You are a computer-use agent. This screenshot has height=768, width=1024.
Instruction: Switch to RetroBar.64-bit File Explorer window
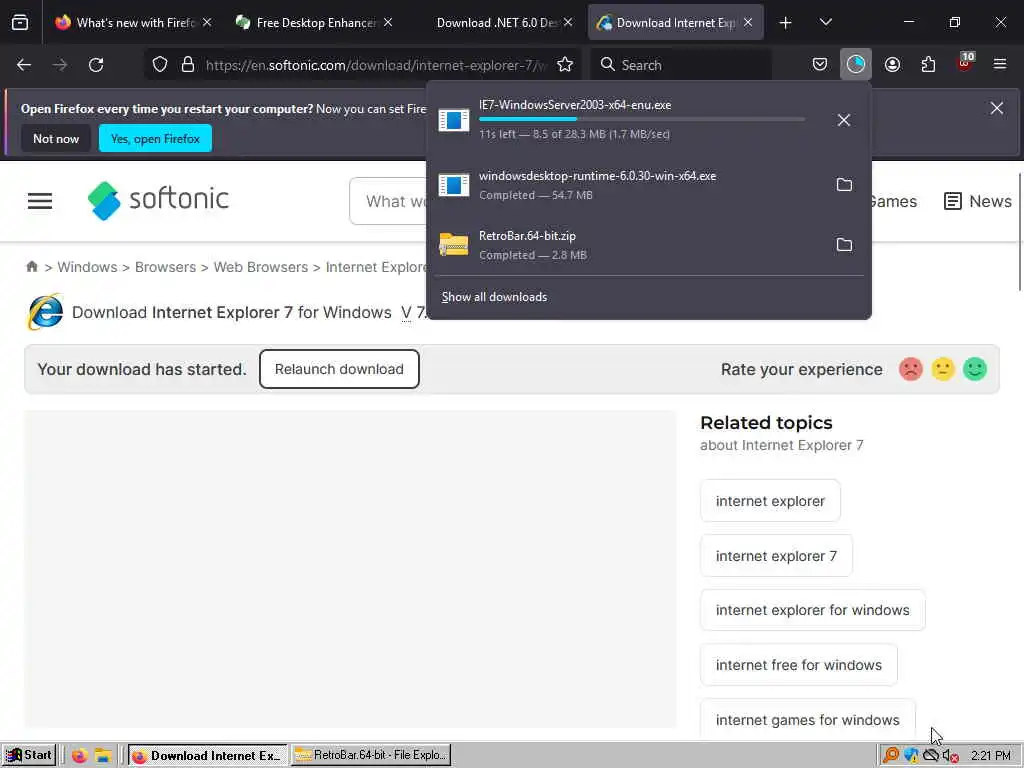[371, 755]
